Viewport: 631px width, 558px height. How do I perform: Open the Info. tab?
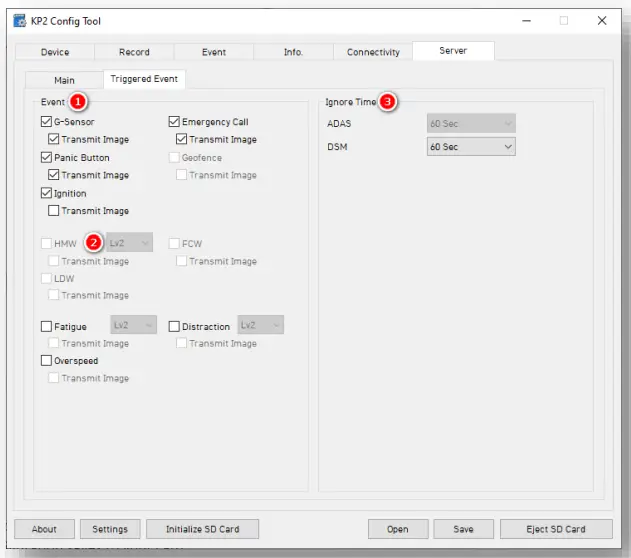click(x=293, y=52)
